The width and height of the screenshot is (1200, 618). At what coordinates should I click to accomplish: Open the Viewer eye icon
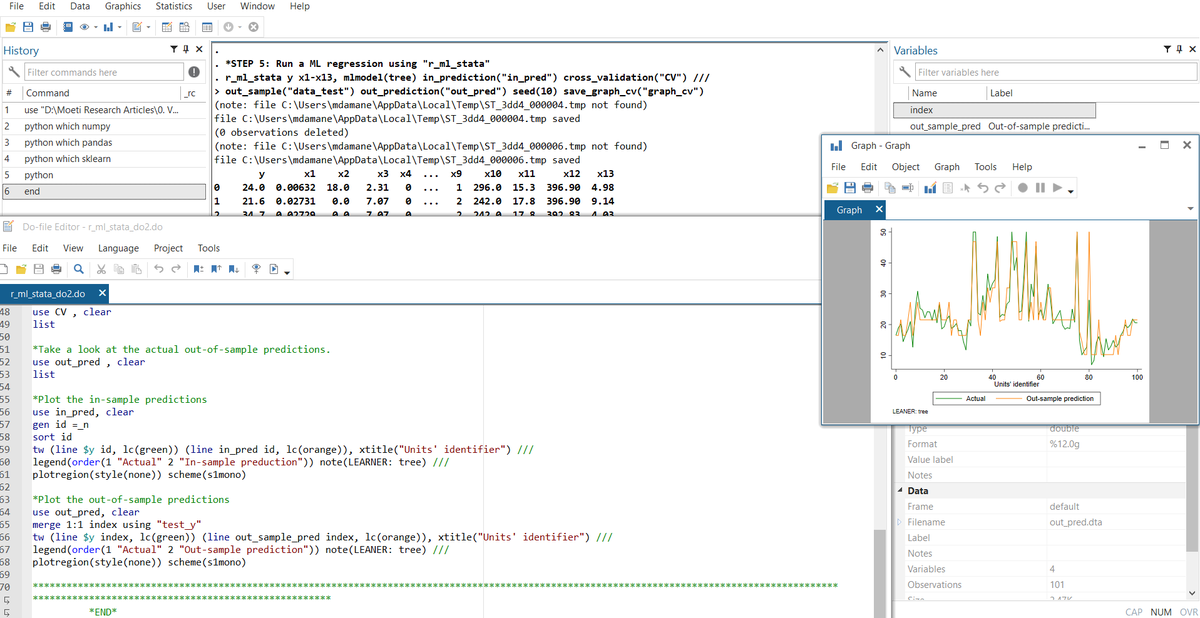click(x=83, y=26)
